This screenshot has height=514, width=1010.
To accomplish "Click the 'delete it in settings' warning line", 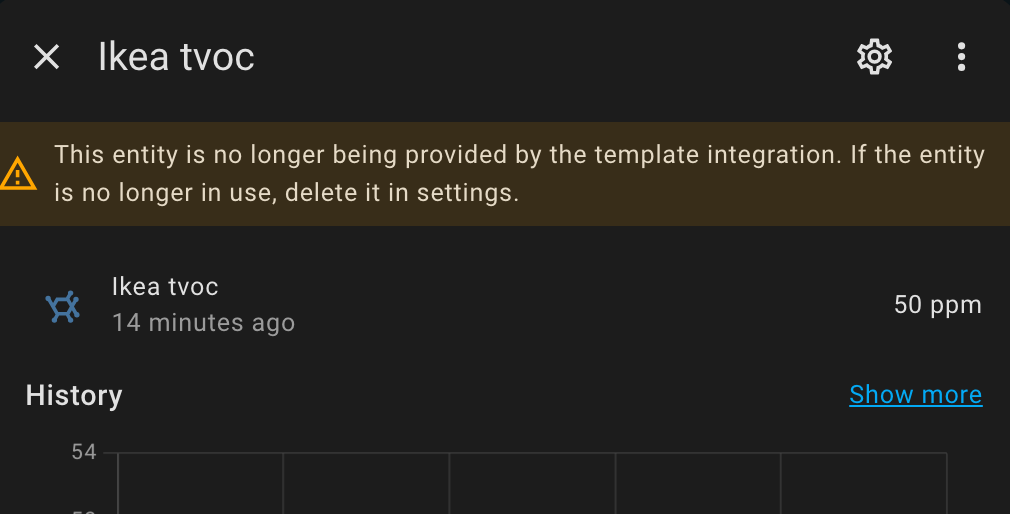I will click(287, 193).
